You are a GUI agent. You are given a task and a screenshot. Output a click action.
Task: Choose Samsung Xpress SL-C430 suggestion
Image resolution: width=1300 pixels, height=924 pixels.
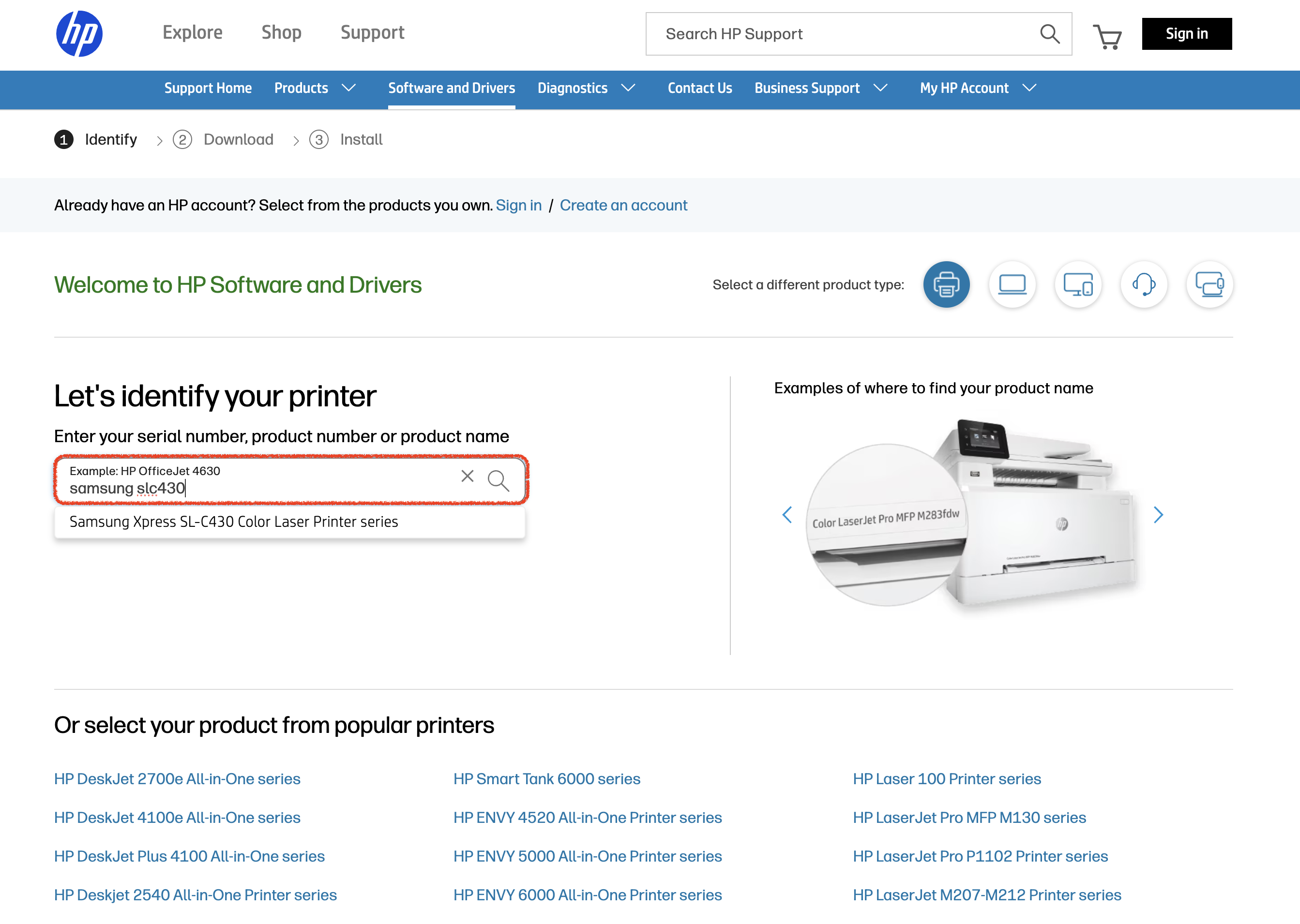coord(233,522)
